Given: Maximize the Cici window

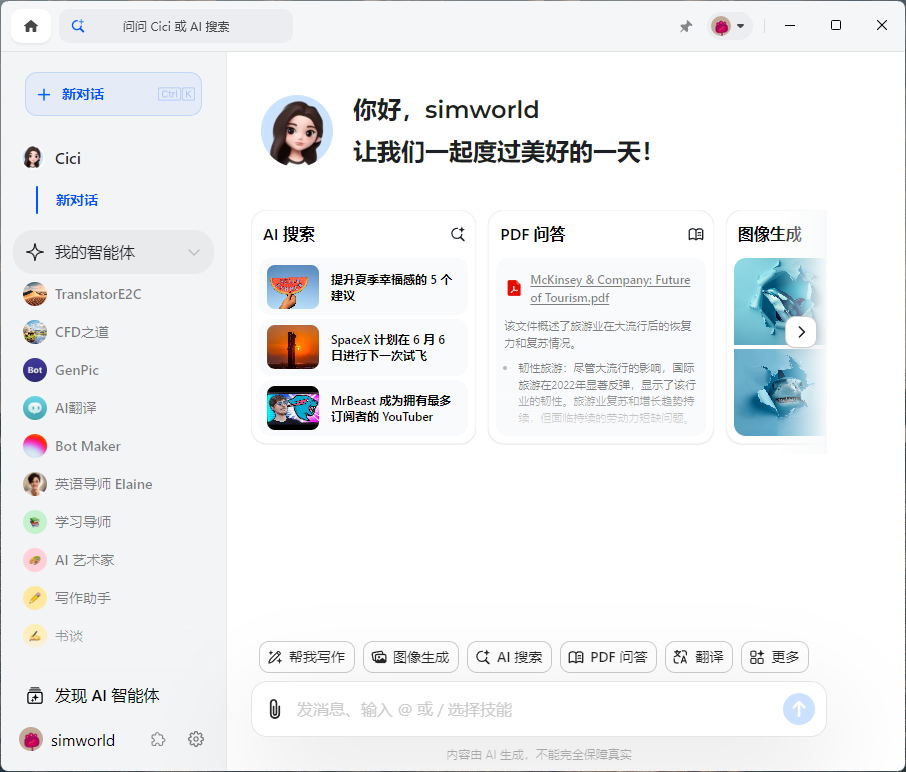Looking at the screenshot, I should 836,25.
